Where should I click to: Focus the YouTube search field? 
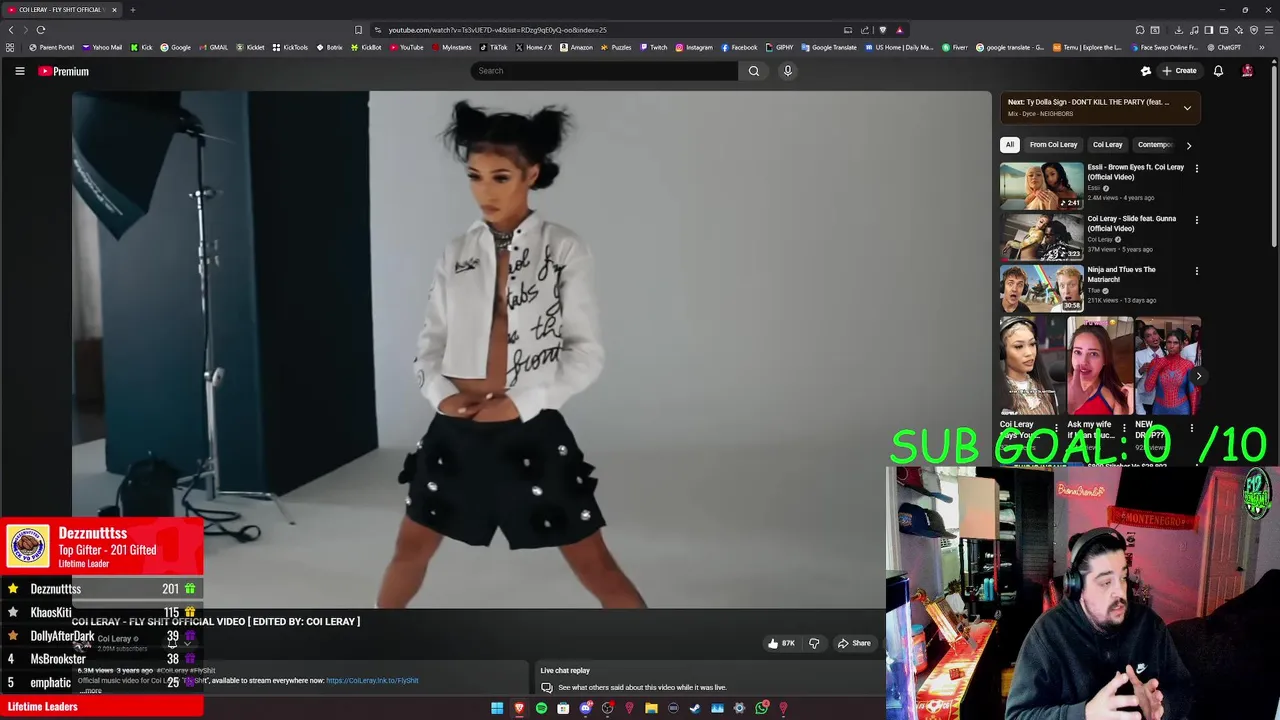605,71
